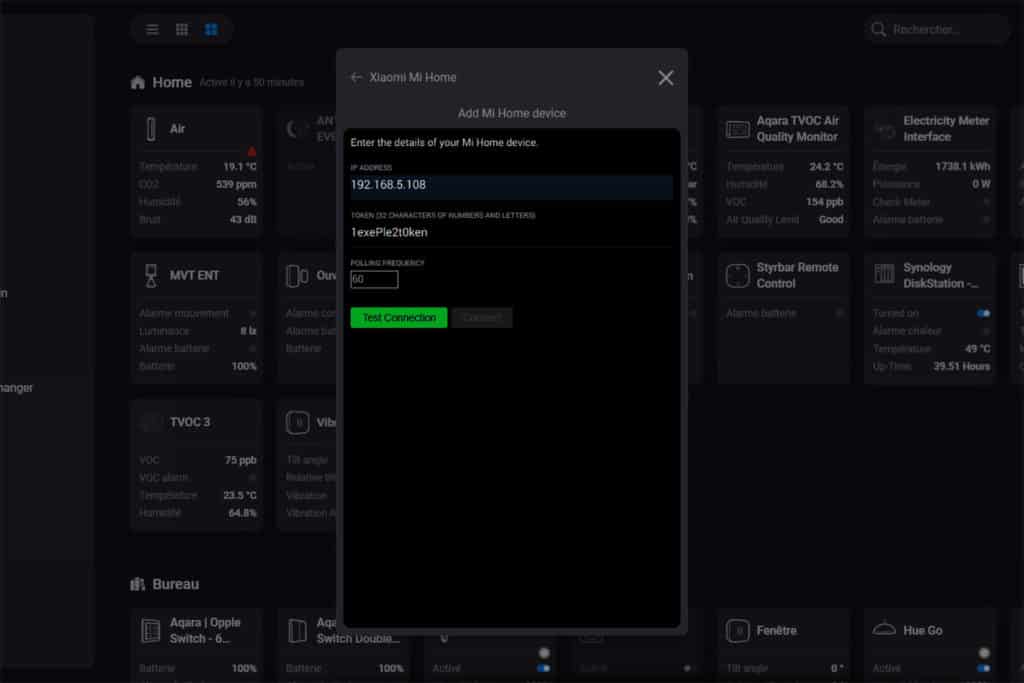Click the greyed-out Connect button

click(x=482, y=318)
